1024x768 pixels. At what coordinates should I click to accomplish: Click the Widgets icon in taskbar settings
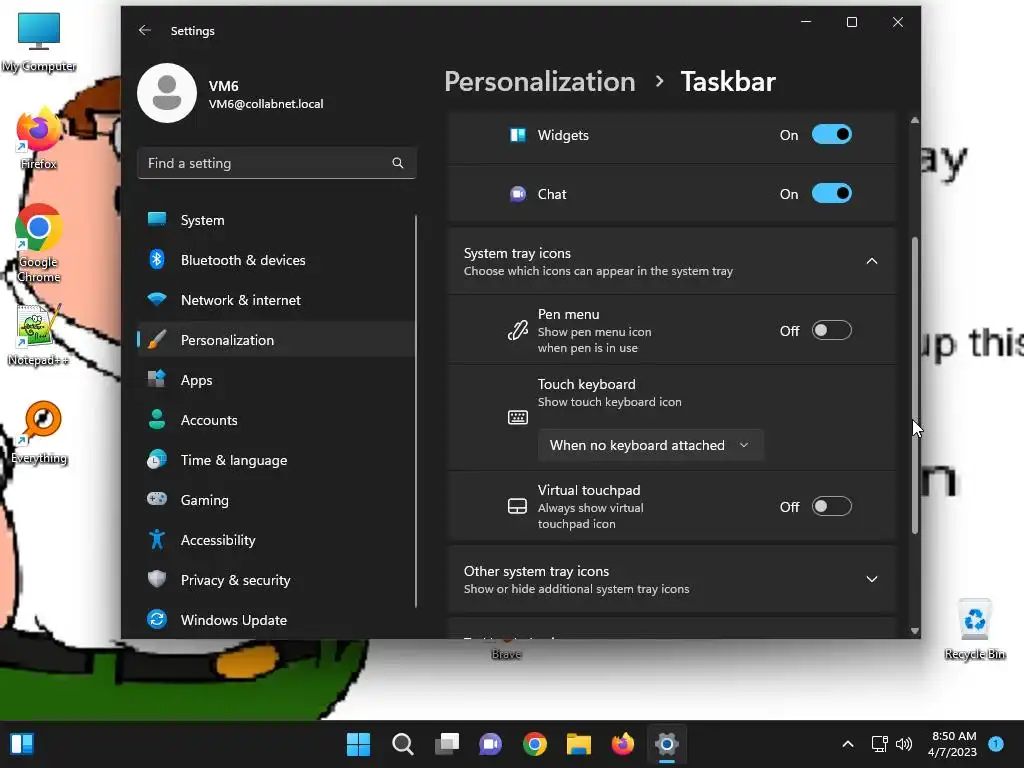(518, 135)
